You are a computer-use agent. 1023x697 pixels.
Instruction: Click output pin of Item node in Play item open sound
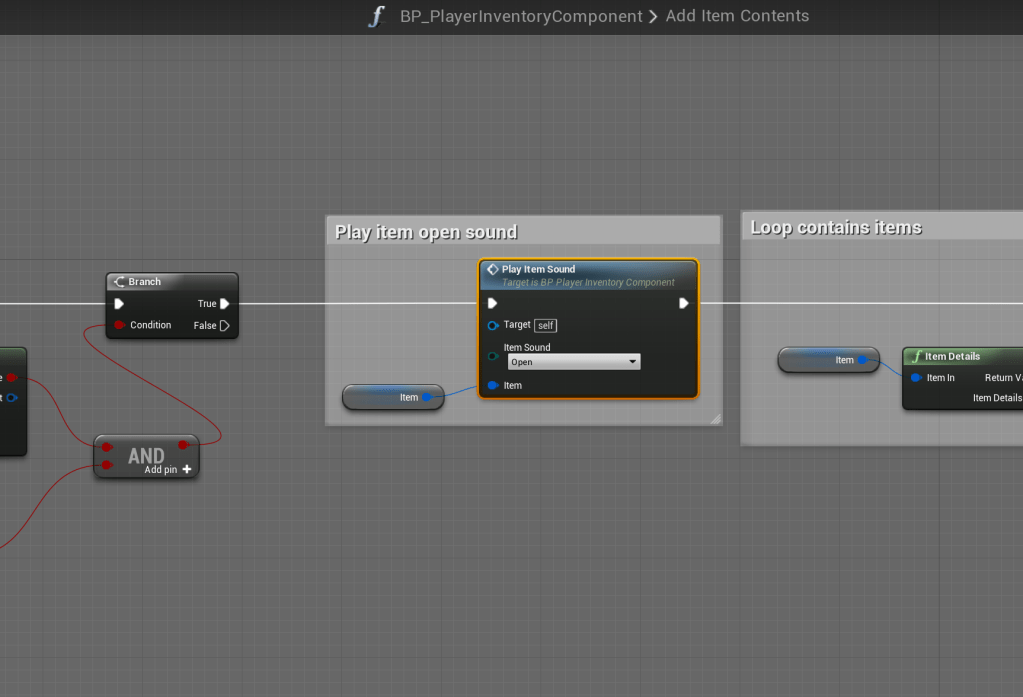click(x=427, y=397)
